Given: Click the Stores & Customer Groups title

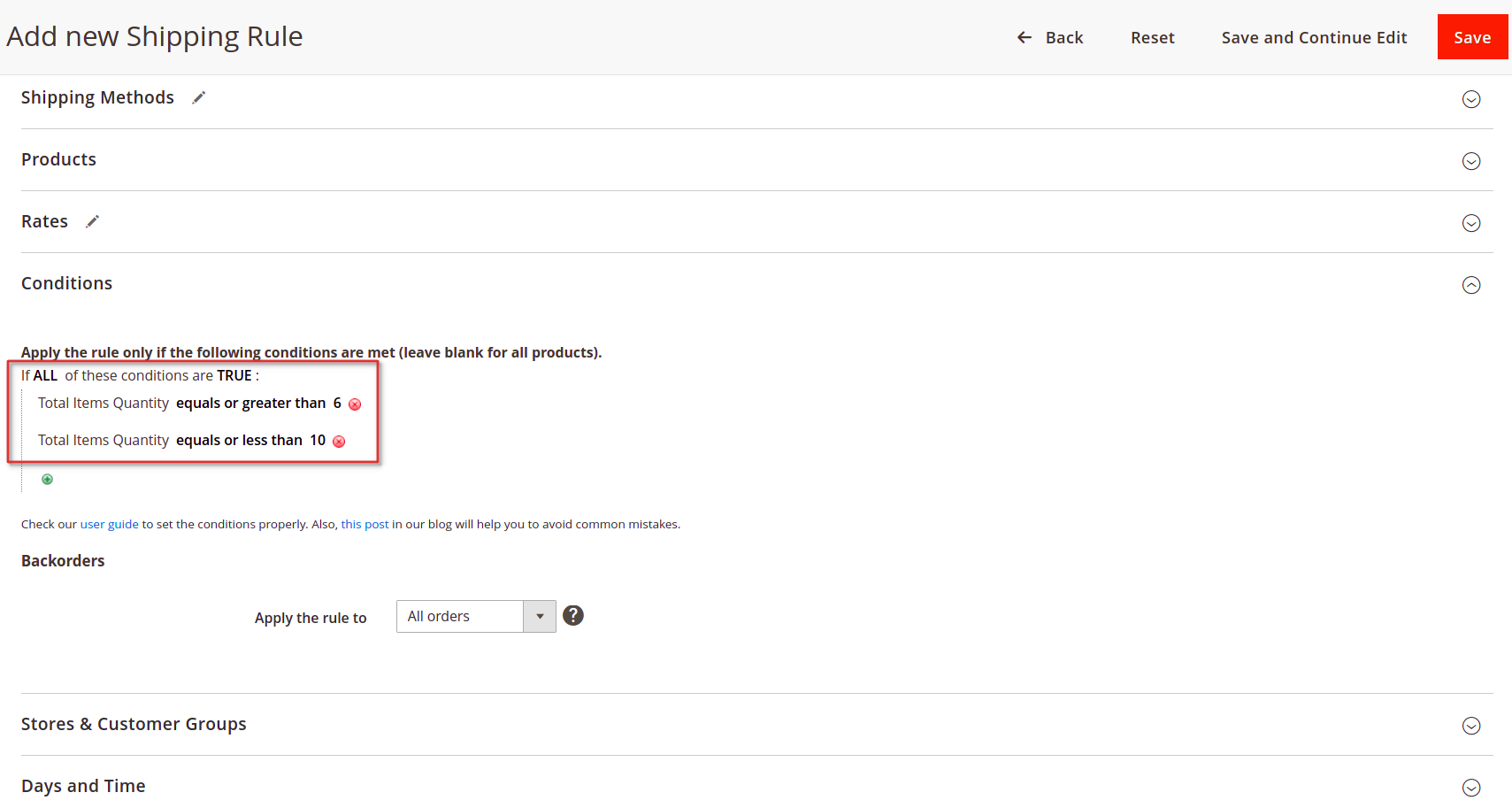Looking at the screenshot, I should (x=134, y=724).
